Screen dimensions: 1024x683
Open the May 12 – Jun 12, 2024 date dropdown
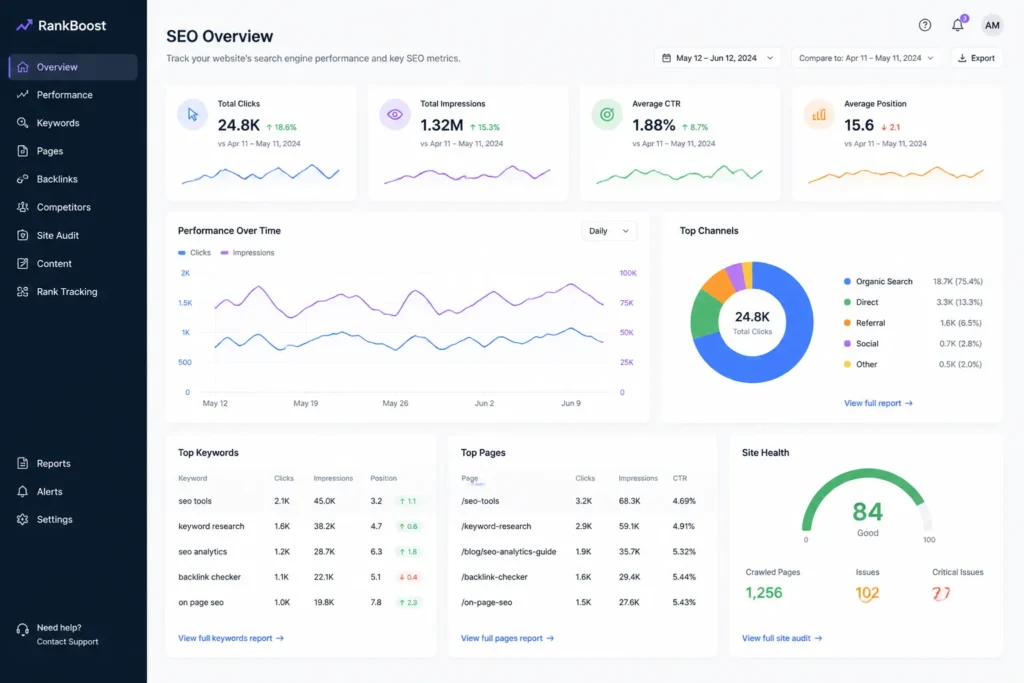716,58
